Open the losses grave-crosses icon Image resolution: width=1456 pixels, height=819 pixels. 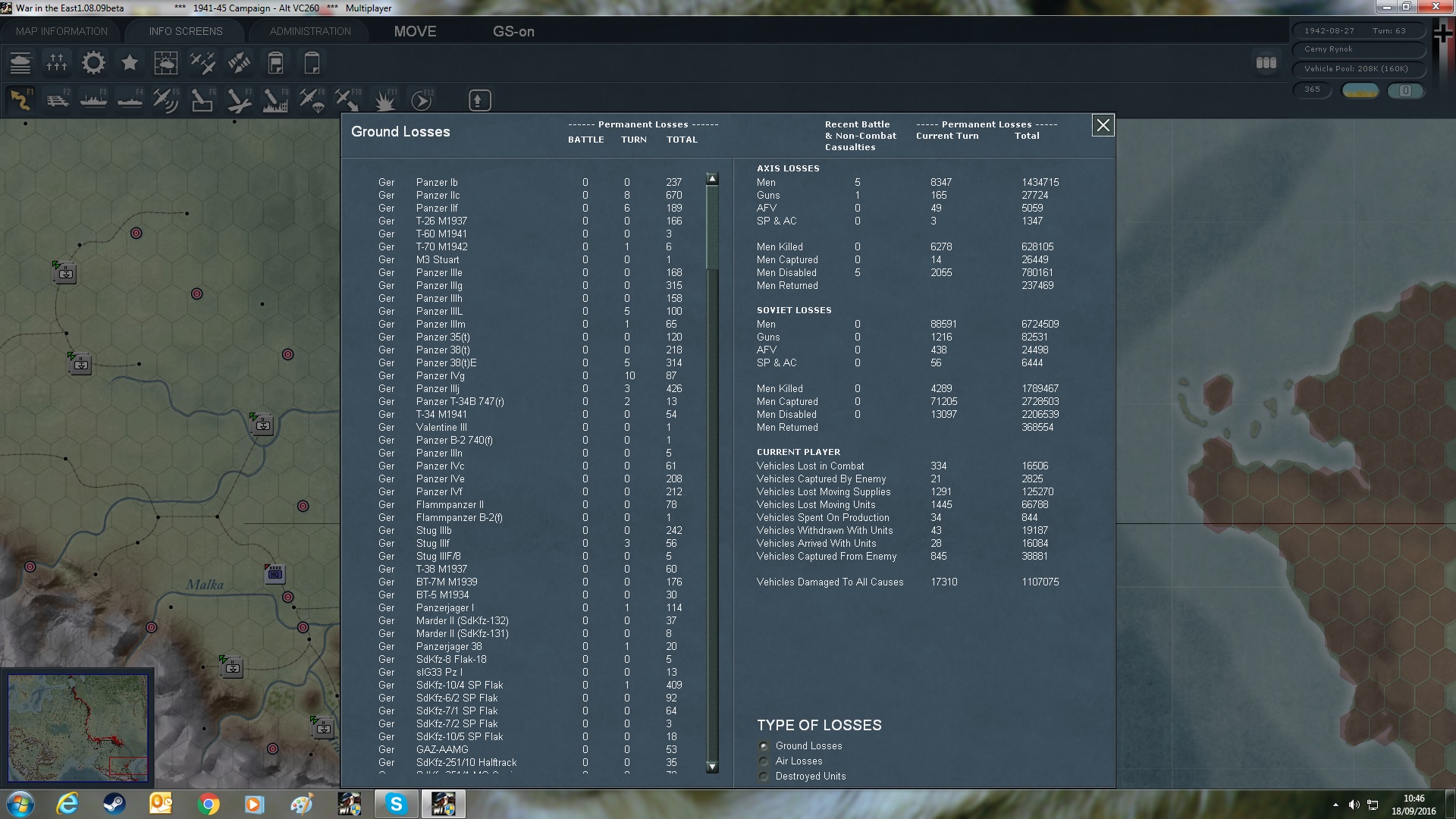[57, 63]
